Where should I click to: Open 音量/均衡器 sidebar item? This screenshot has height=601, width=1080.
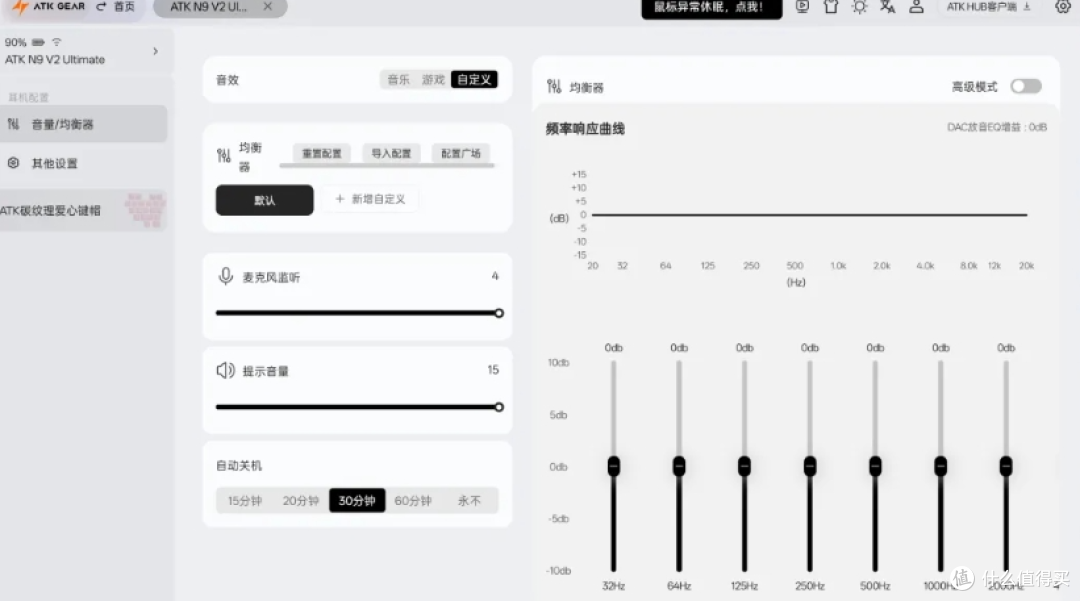[x=83, y=124]
